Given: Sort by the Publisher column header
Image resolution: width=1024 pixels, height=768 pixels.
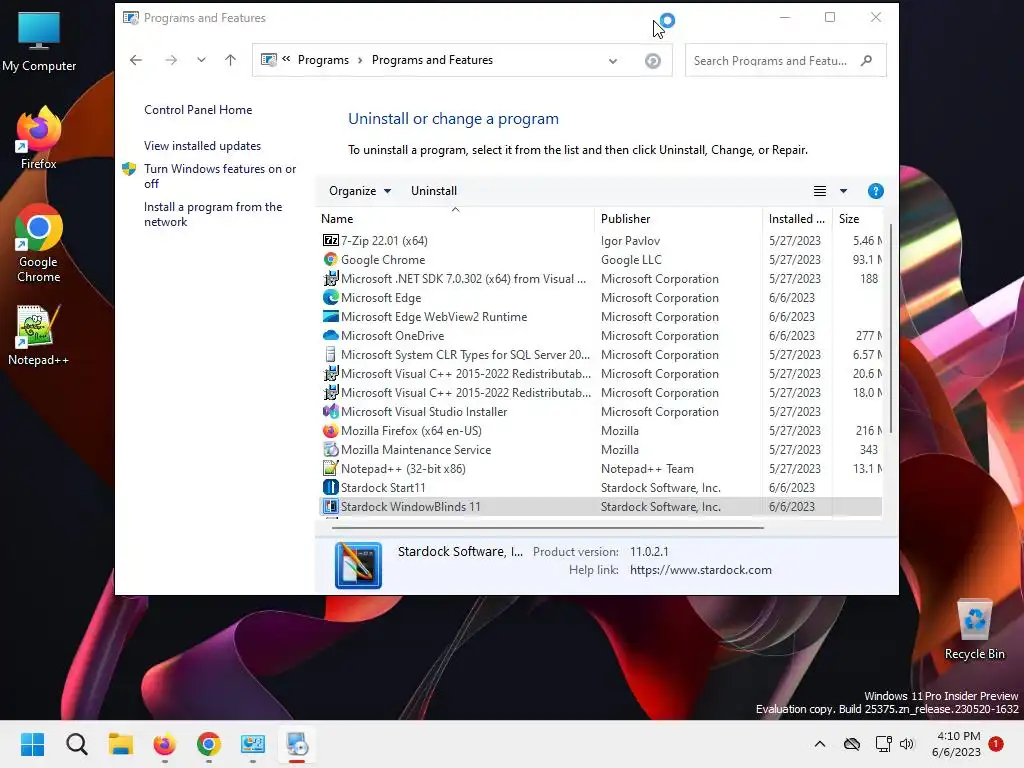Looking at the screenshot, I should pyautogui.click(x=678, y=218).
